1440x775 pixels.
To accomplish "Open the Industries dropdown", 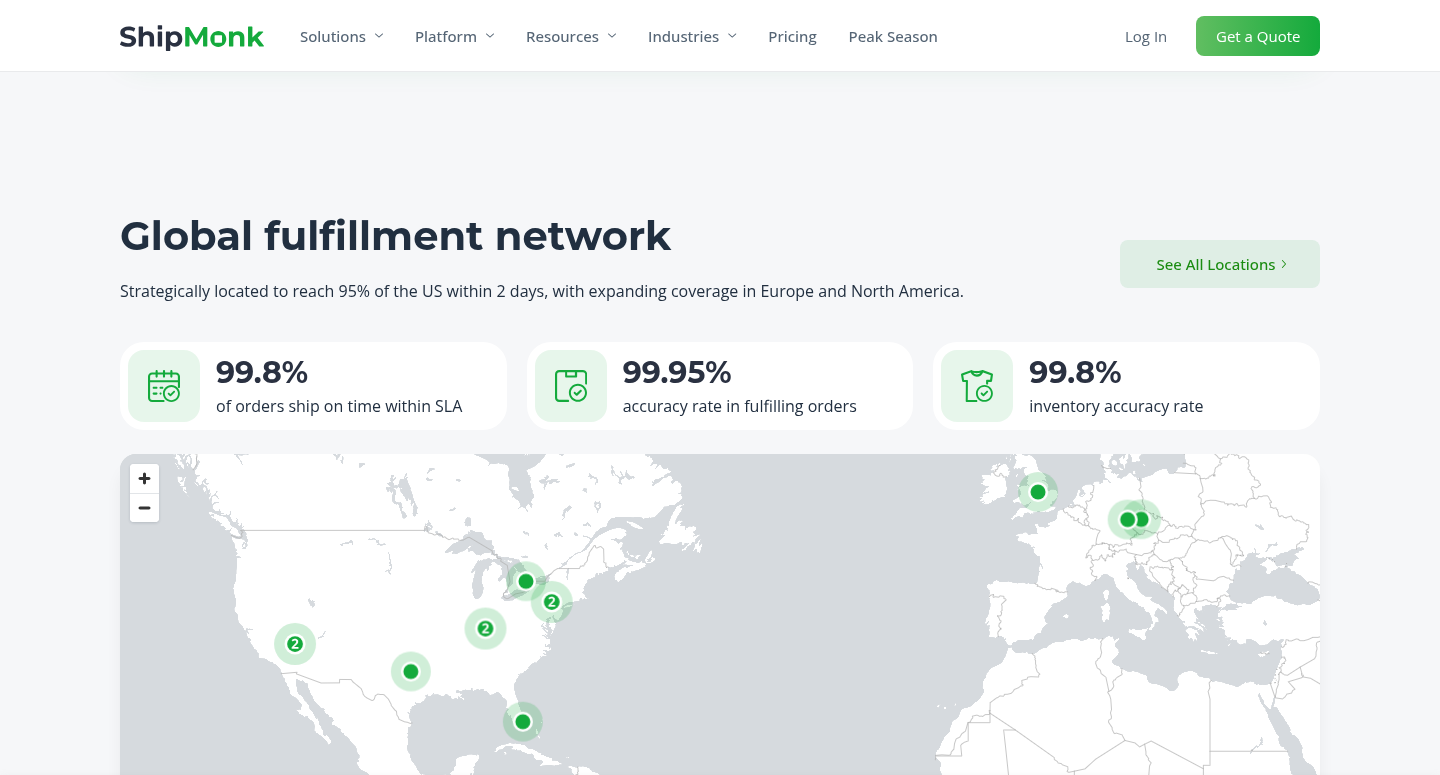I will (x=692, y=37).
